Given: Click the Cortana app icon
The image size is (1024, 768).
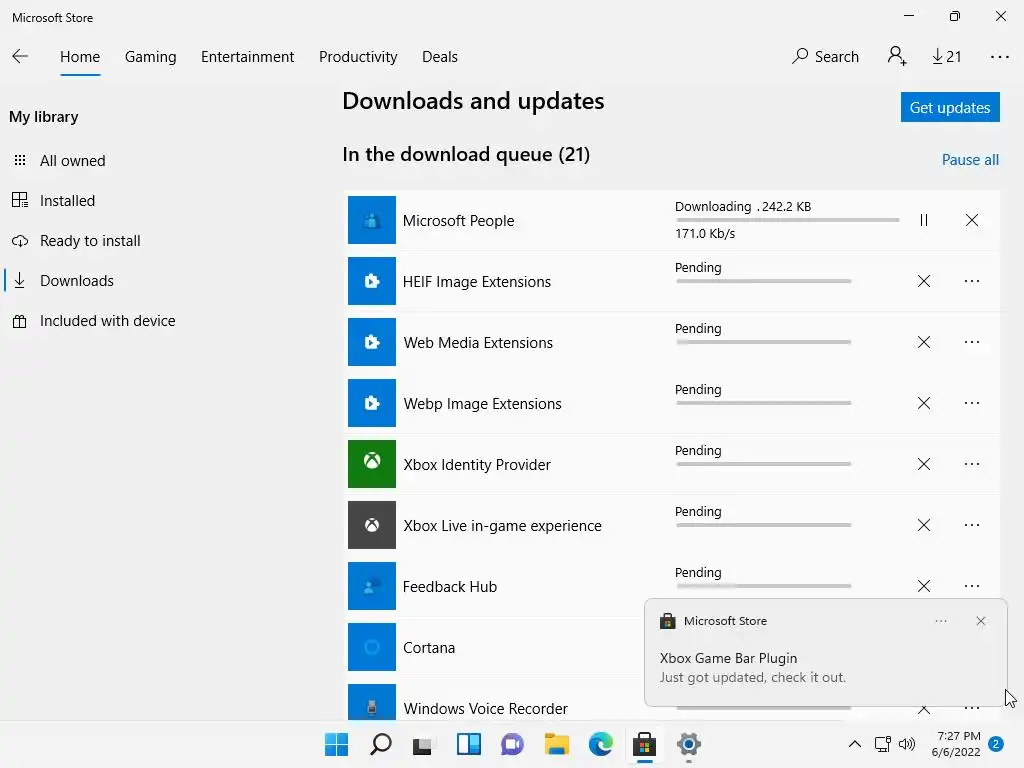Looking at the screenshot, I should point(372,647).
